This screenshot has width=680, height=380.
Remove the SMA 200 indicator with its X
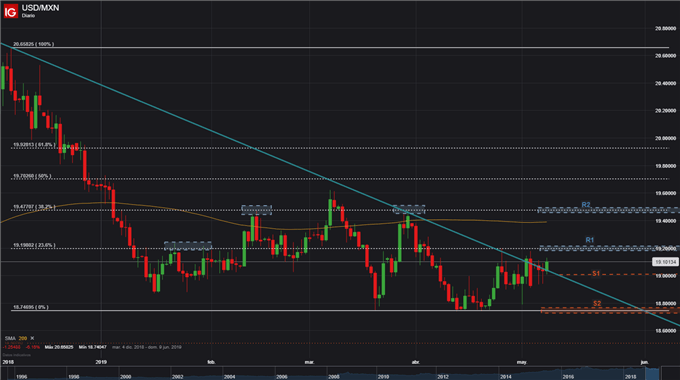(x=32, y=338)
